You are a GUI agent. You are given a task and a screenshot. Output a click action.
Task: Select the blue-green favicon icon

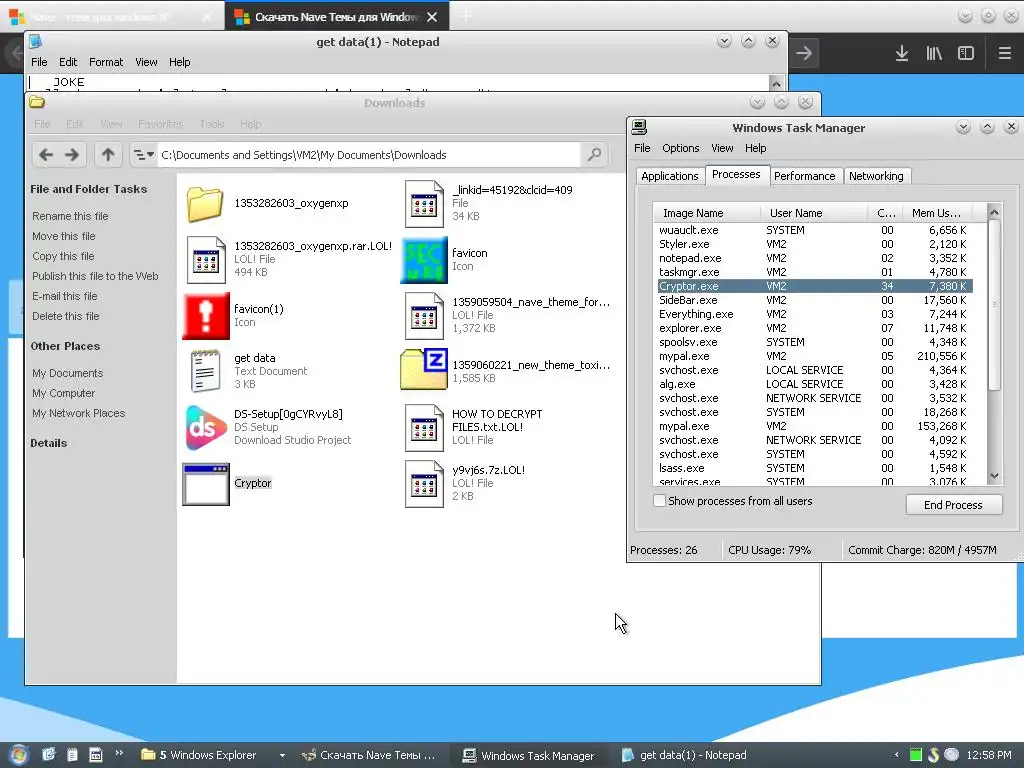(x=424, y=260)
